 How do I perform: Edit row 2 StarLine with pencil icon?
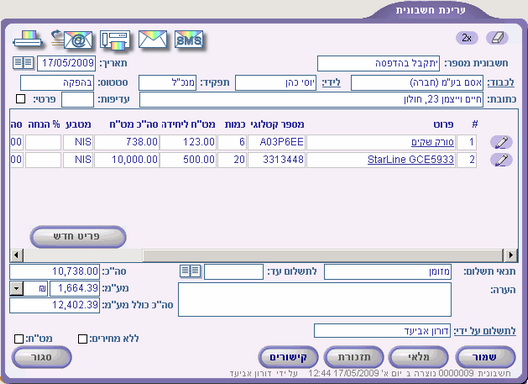[x=501, y=160]
